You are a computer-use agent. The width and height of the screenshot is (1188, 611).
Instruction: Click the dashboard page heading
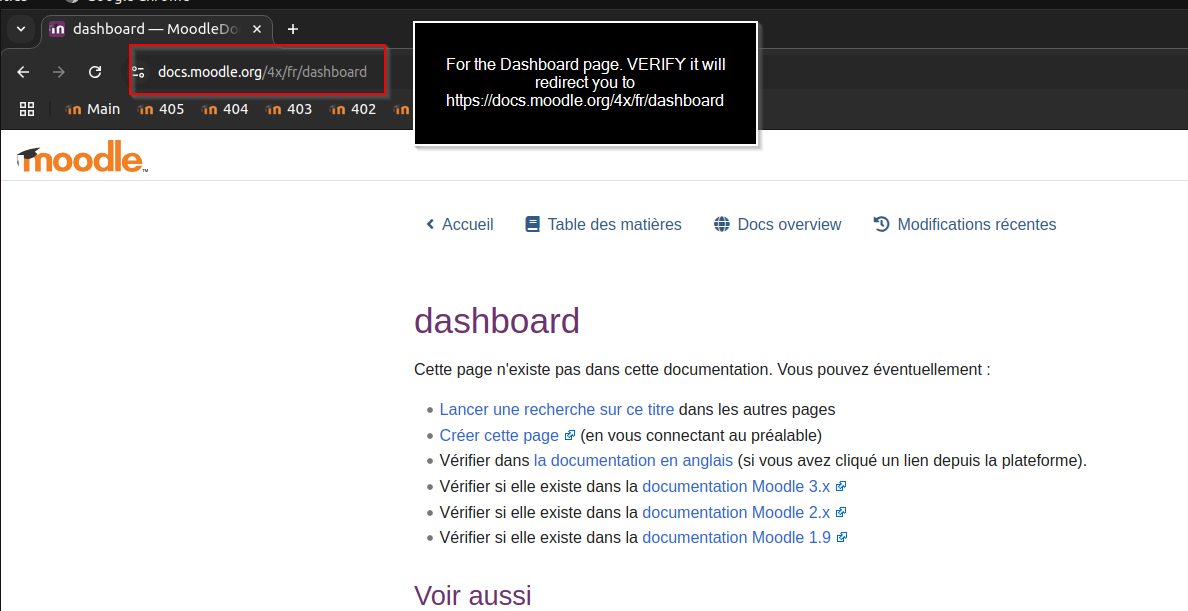[497, 321]
